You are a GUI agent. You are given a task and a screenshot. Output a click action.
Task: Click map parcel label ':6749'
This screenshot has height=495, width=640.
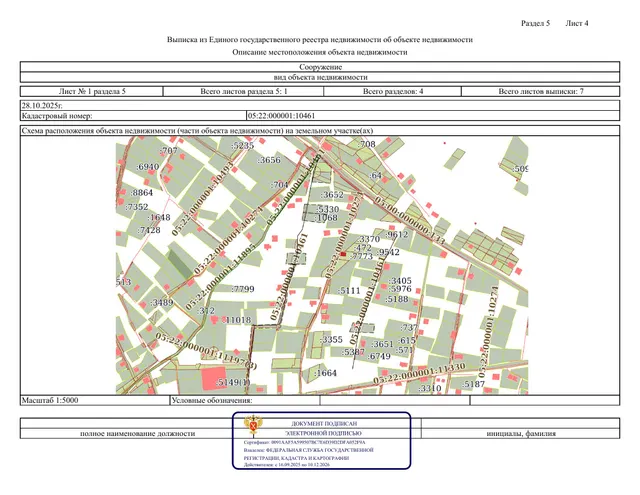(x=379, y=356)
